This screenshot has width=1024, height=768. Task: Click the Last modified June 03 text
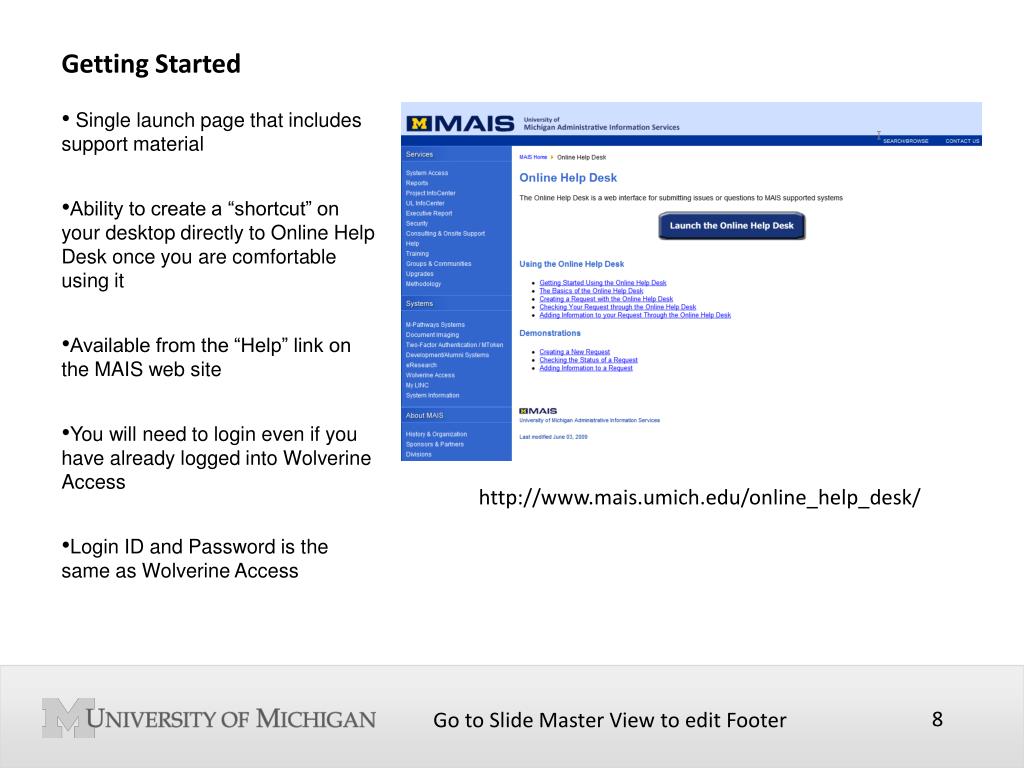(553, 437)
